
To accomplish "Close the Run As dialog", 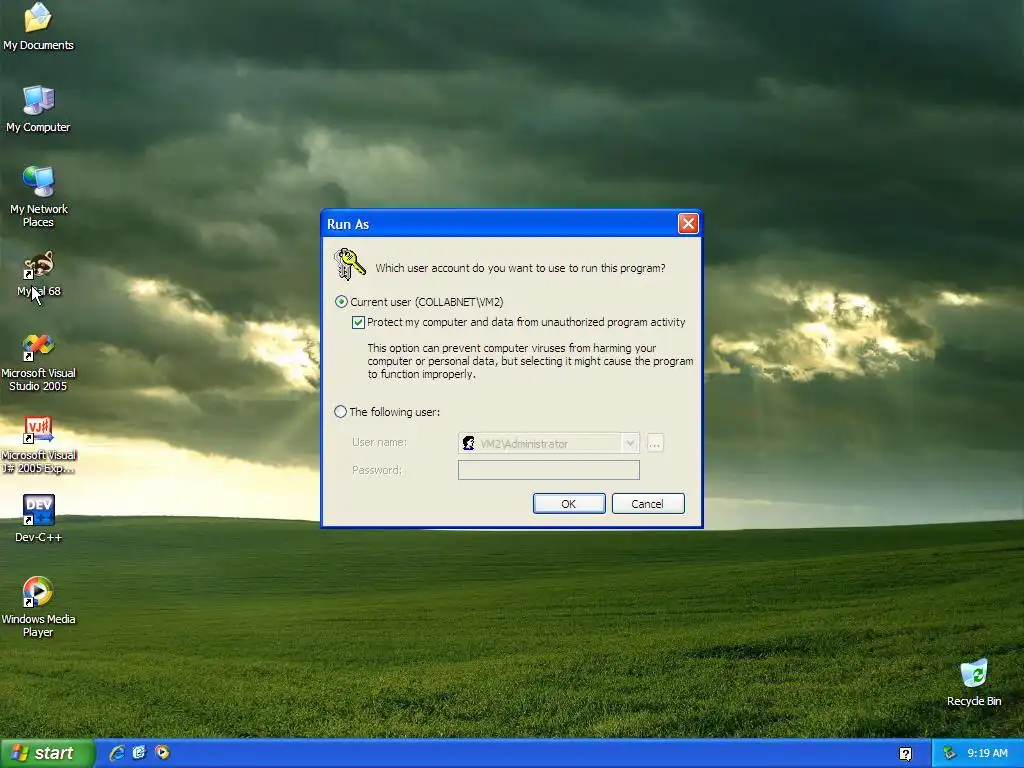I will 688,224.
